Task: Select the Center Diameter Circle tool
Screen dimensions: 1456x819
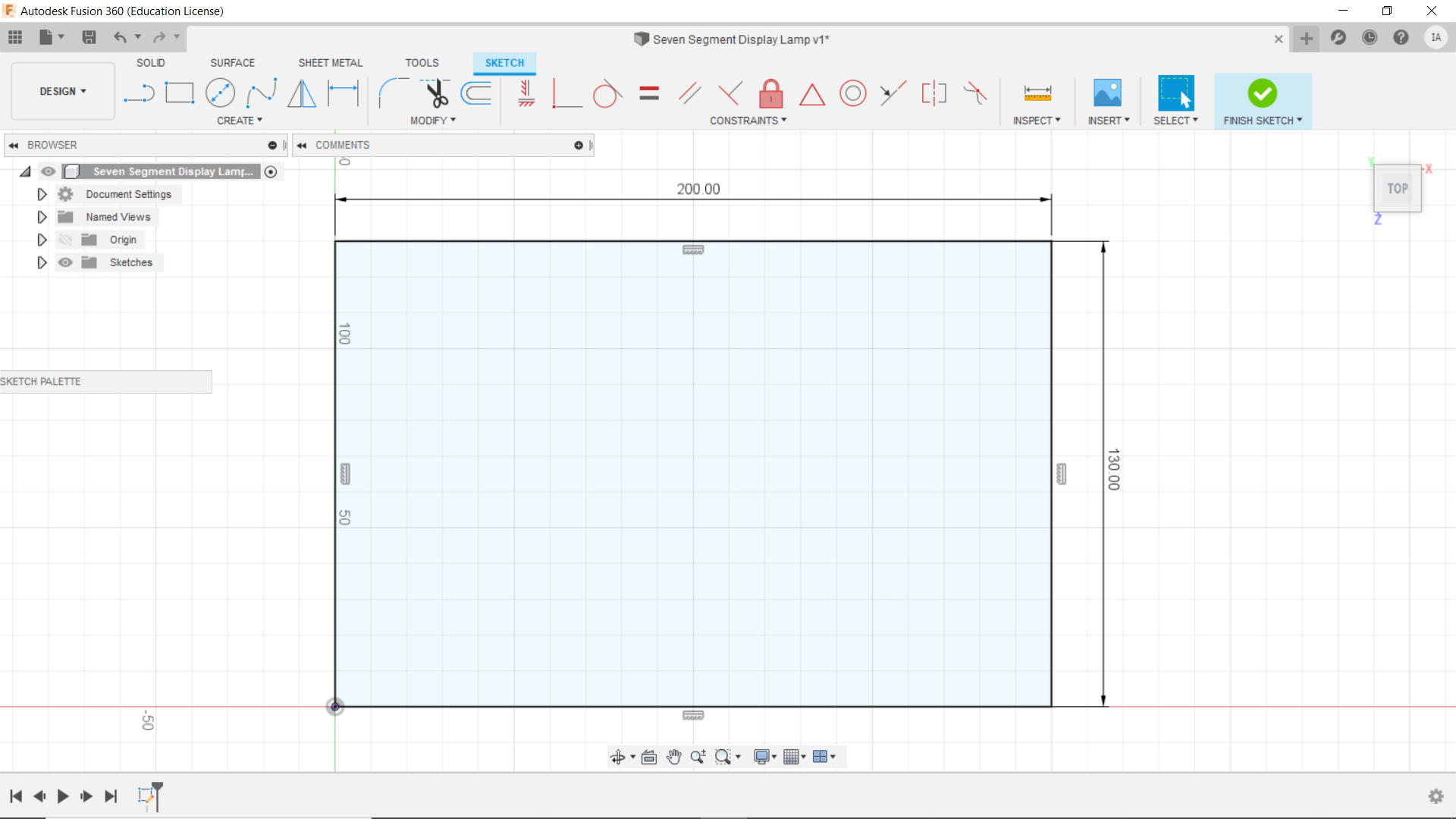Action: [220, 93]
